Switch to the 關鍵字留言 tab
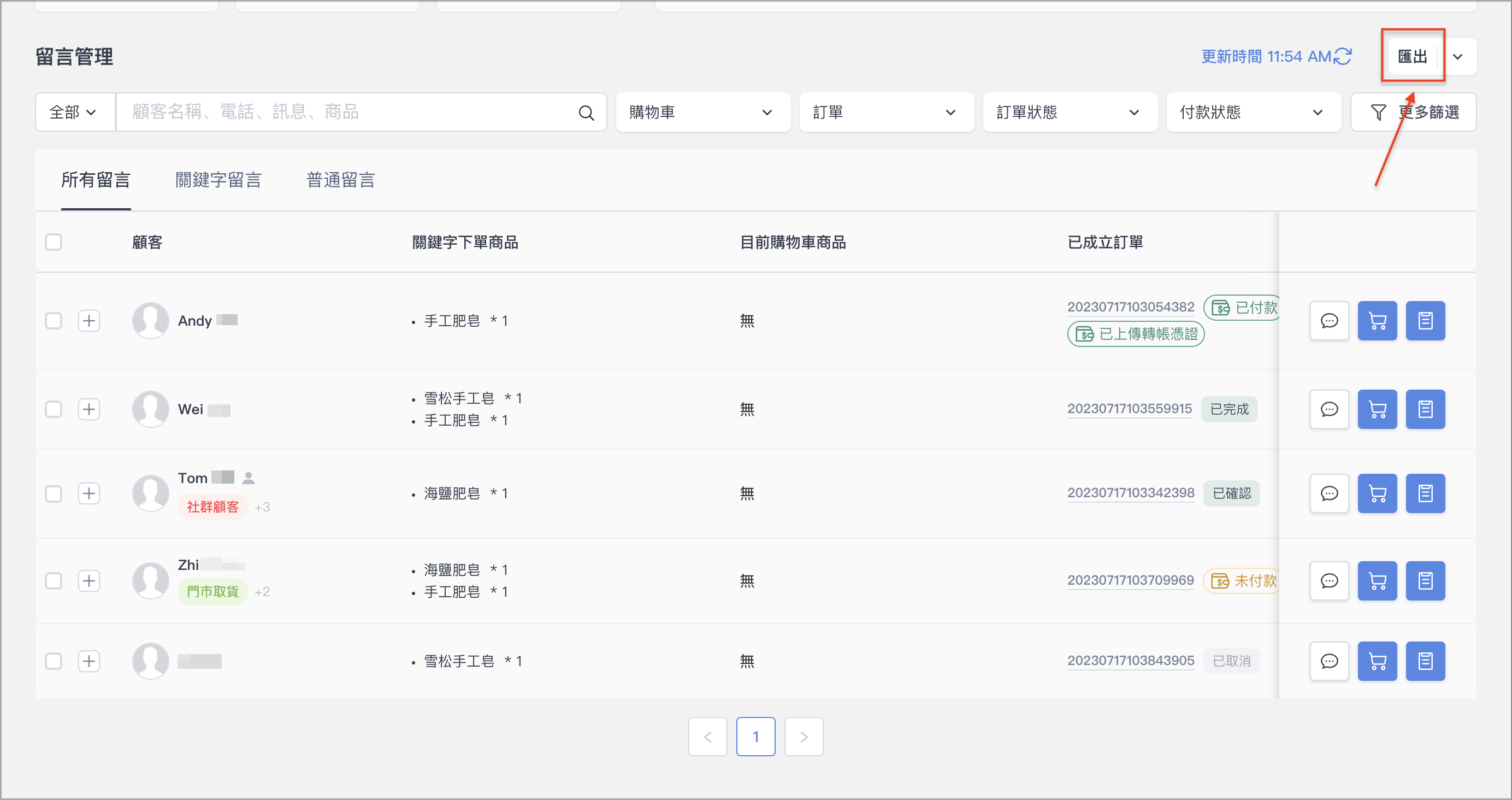Screen dimensions: 1512x800 point(218,180)
